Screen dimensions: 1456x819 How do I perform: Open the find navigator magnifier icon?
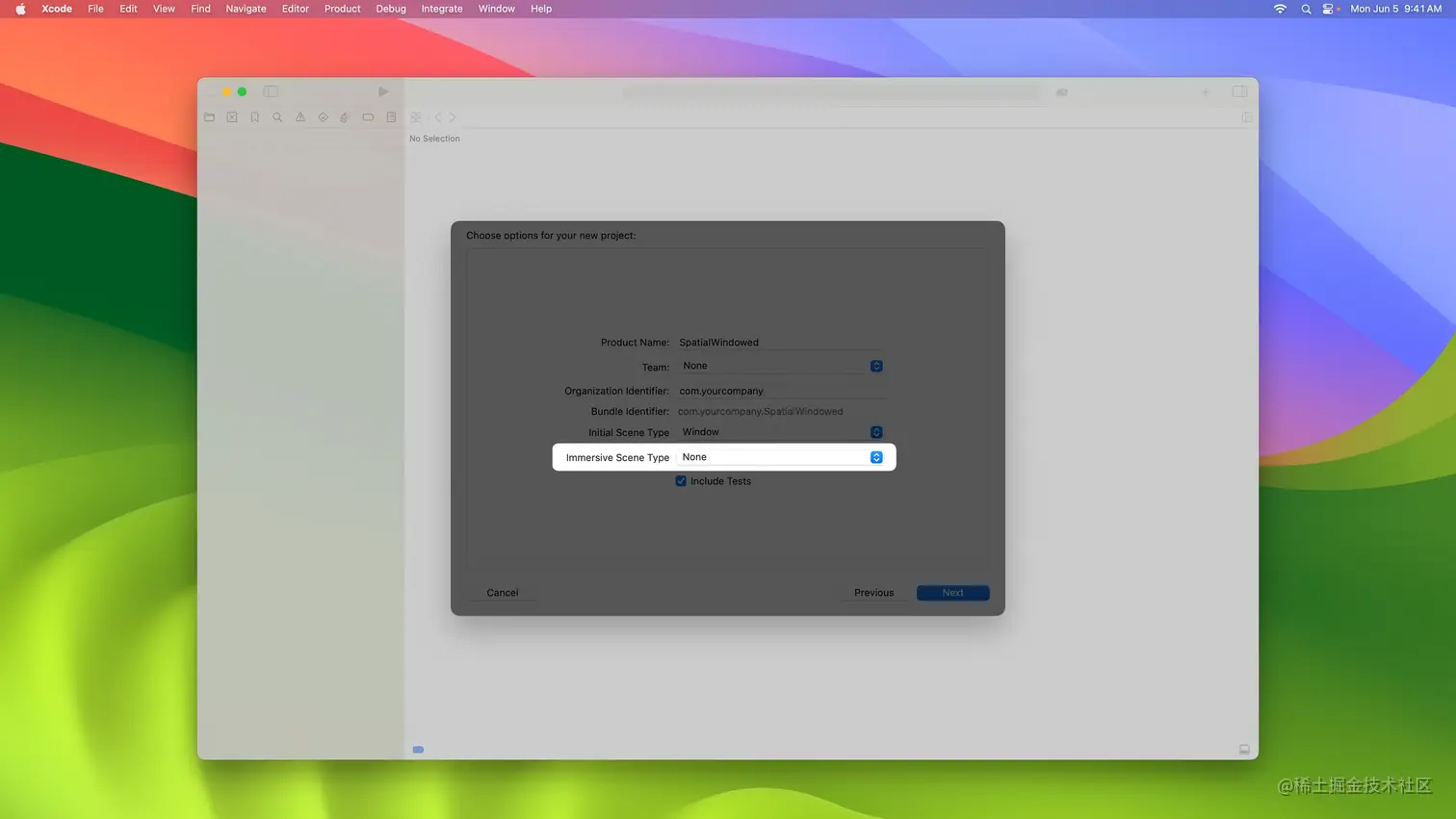tap(277, 117)
